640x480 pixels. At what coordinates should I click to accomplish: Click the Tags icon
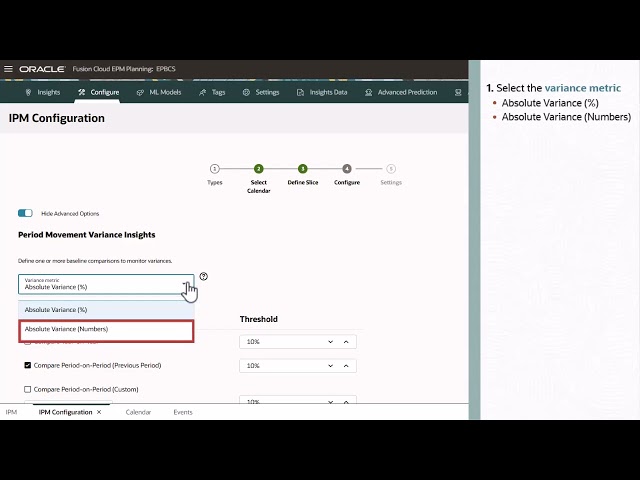(202, 93)
